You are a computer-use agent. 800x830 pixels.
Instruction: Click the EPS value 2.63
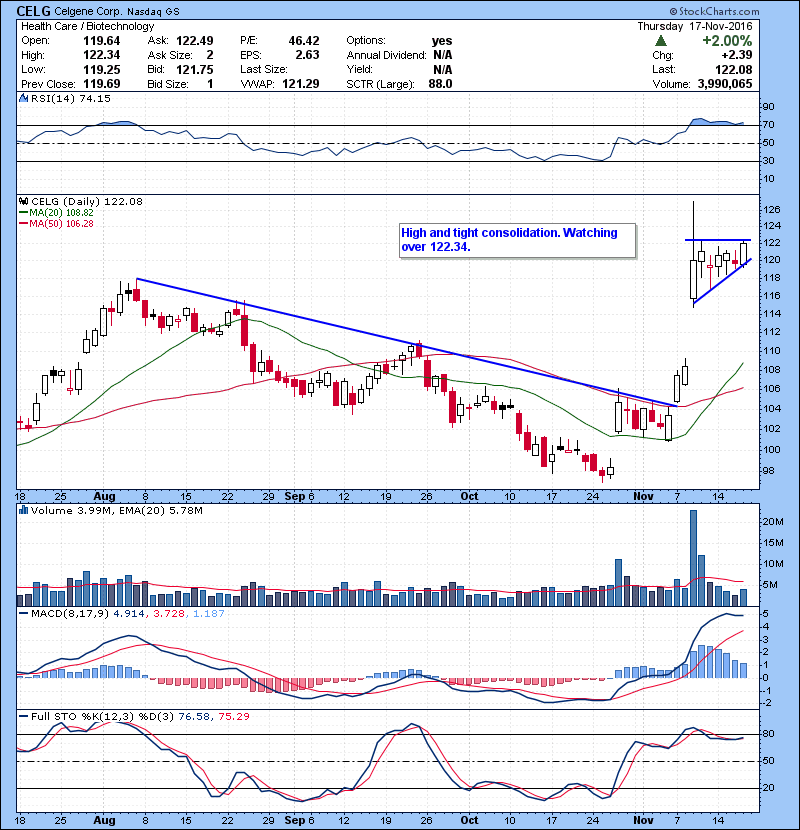click(x=307, y=55)
